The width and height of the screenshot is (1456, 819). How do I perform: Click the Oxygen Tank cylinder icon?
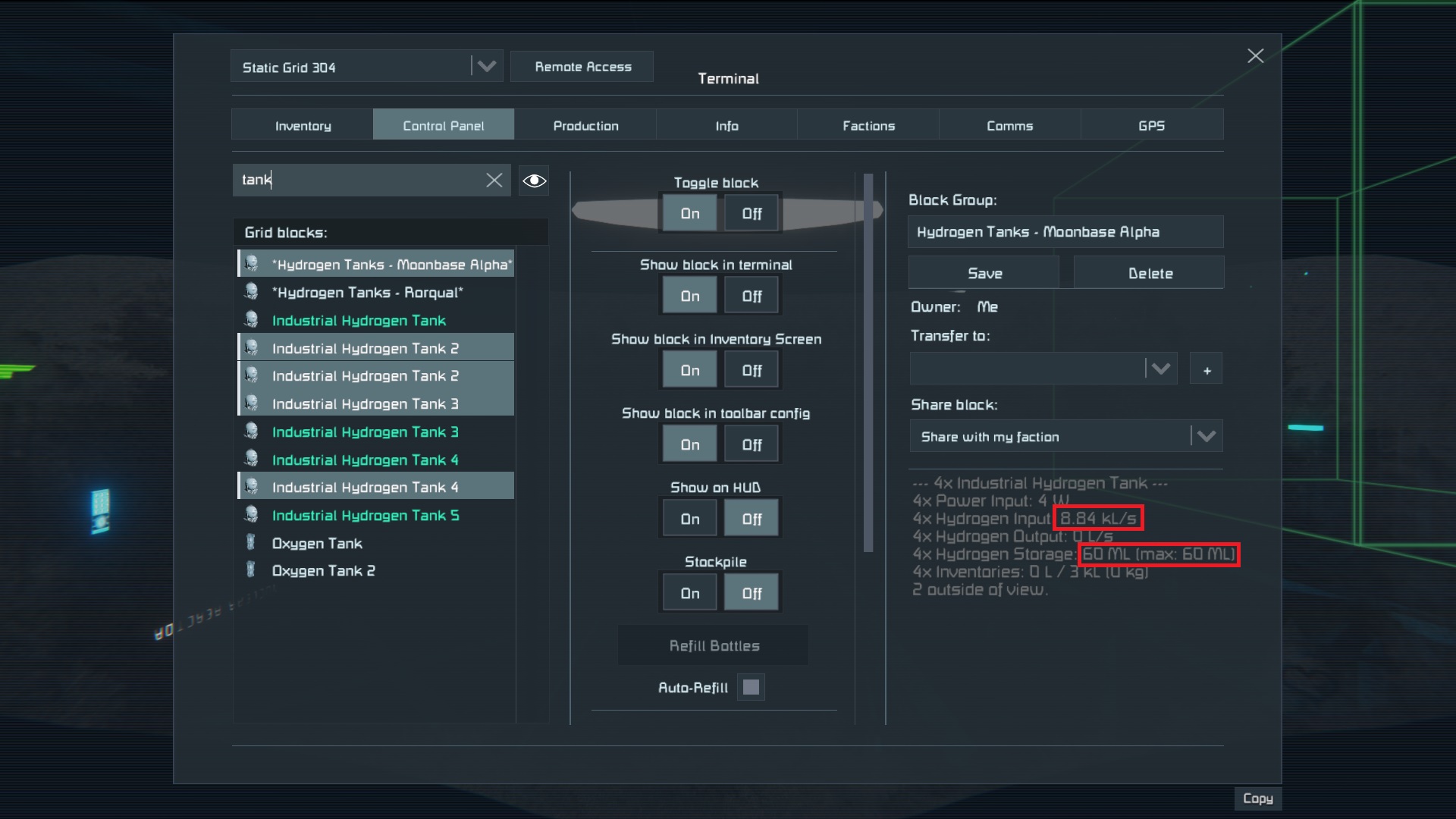(x=251, y=543)
